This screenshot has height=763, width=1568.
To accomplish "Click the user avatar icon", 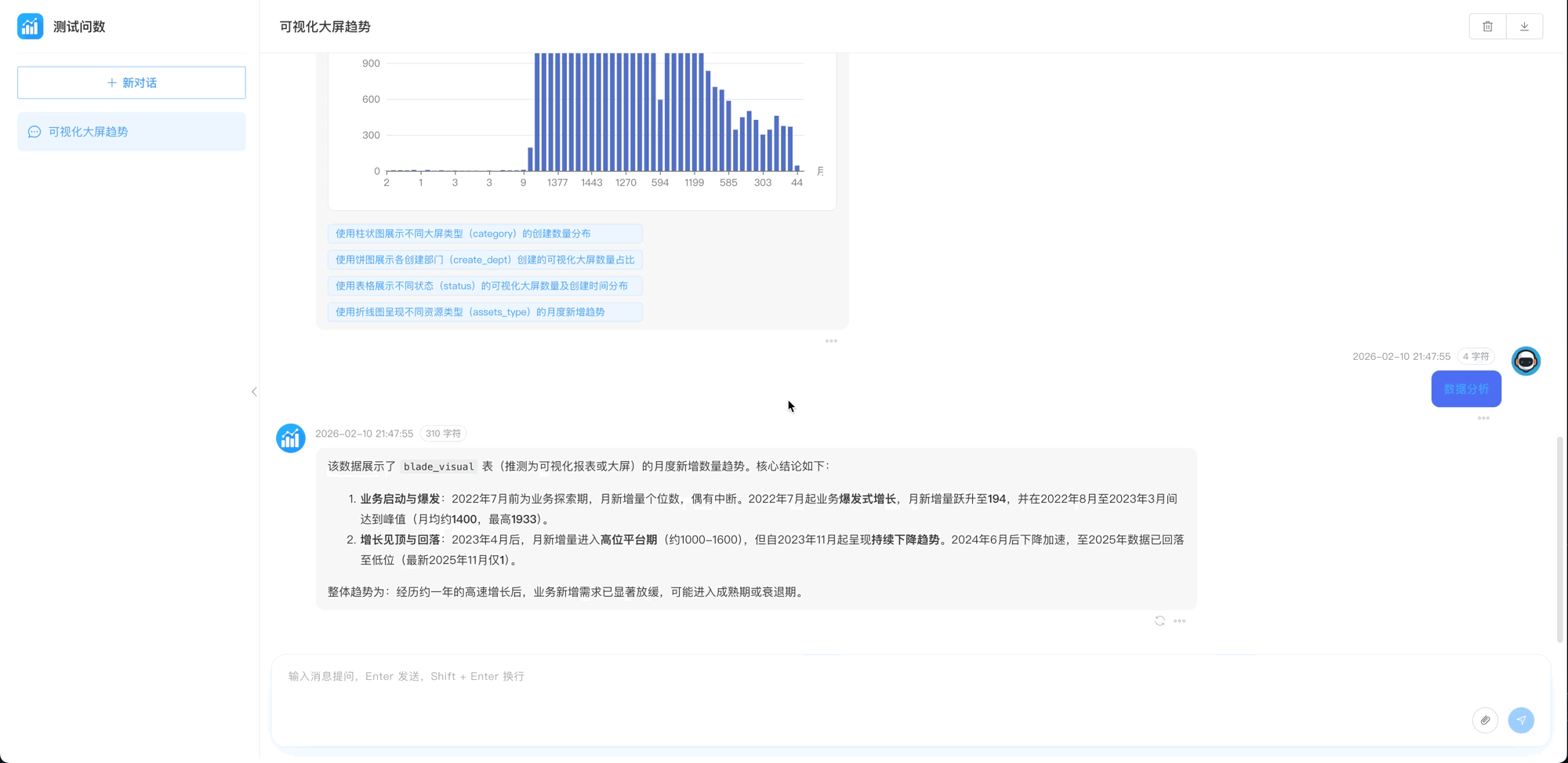I will click(x=1525, y=361).
